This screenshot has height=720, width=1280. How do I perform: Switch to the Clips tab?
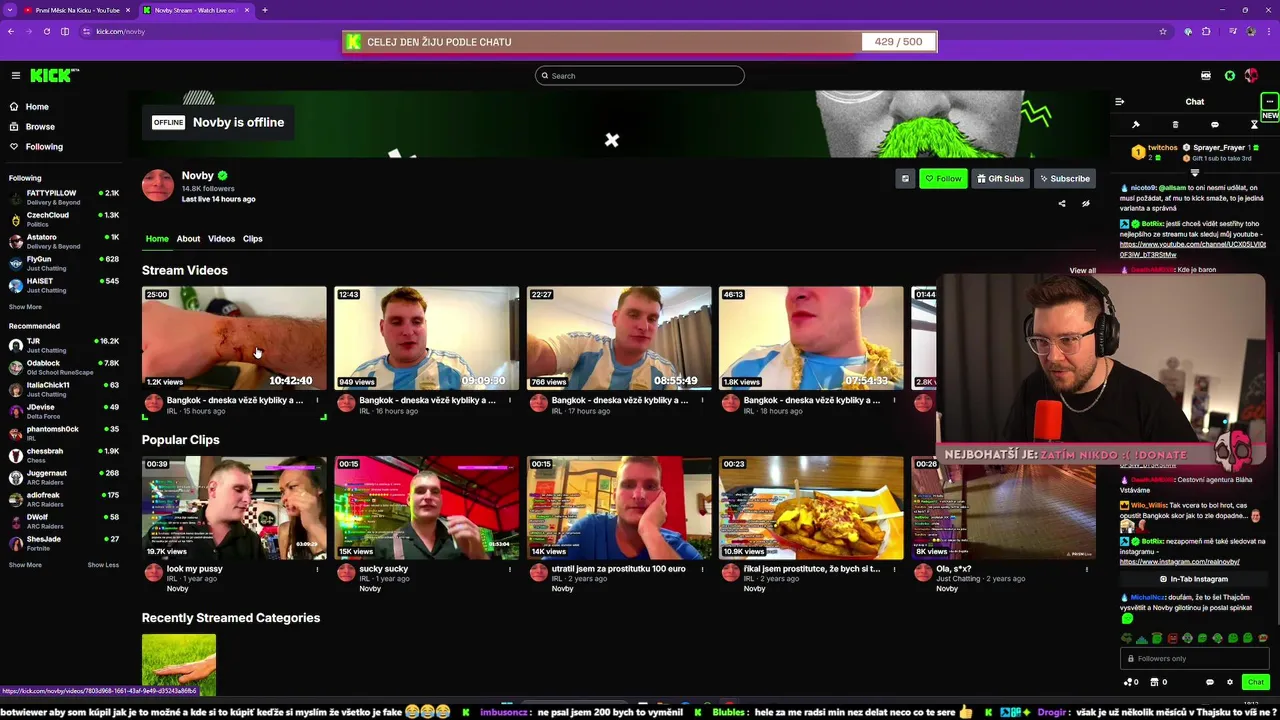252,239
